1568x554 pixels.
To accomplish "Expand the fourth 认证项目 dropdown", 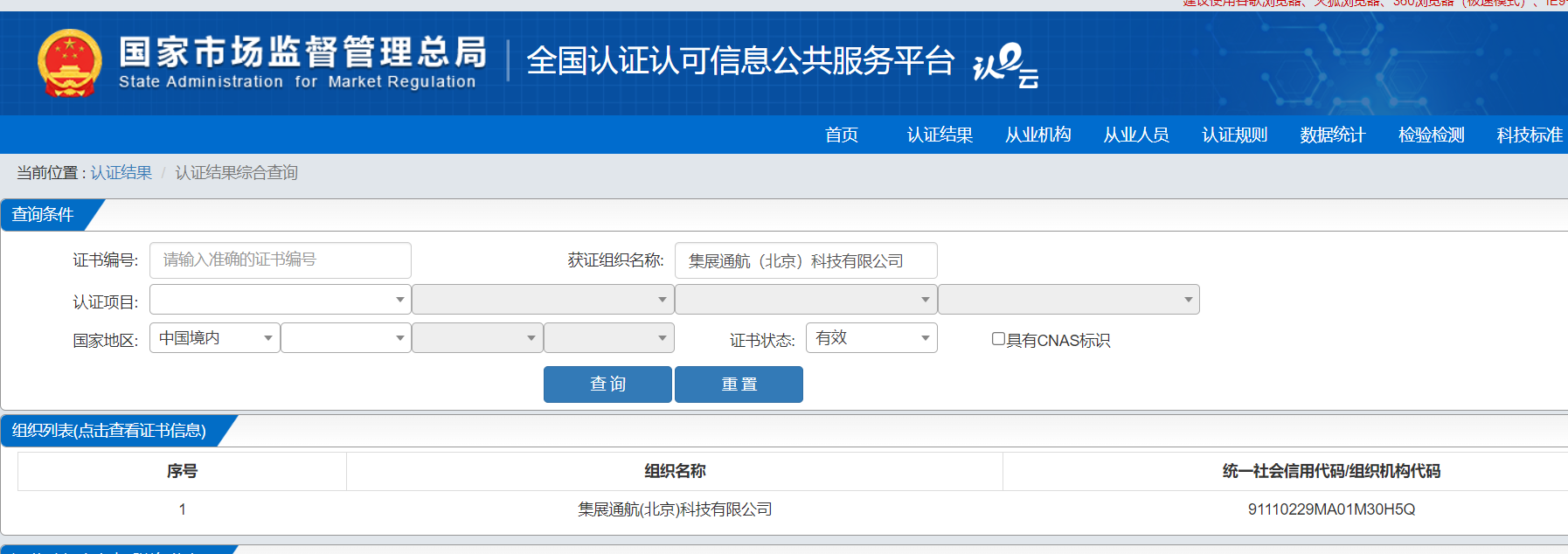I will (x=1069, y=299).
